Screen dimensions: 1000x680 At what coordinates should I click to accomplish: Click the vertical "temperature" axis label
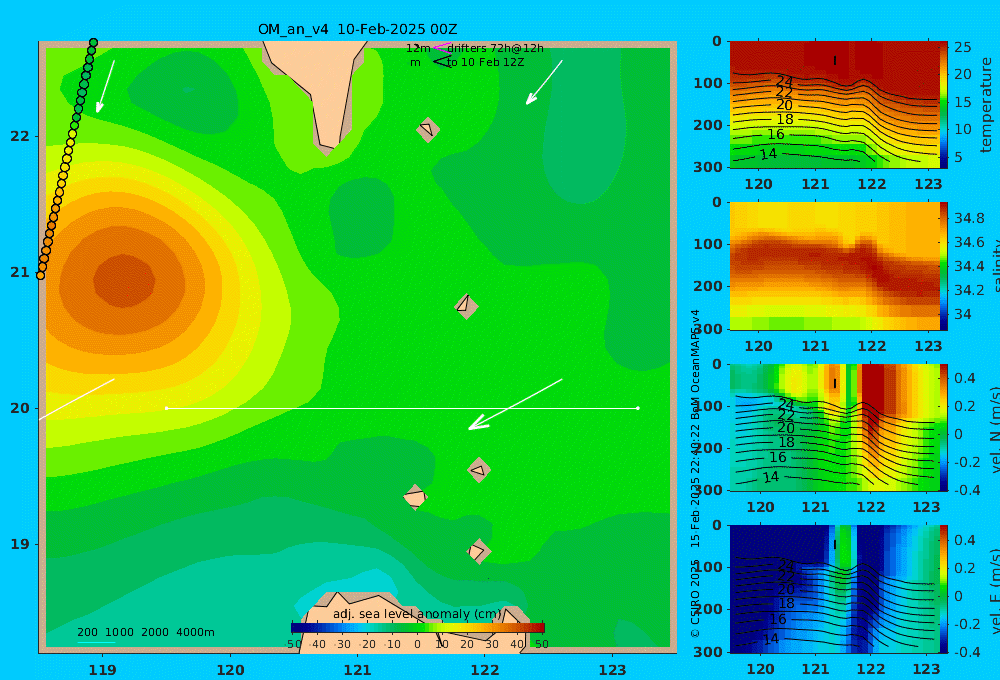(x=987, y=105)
